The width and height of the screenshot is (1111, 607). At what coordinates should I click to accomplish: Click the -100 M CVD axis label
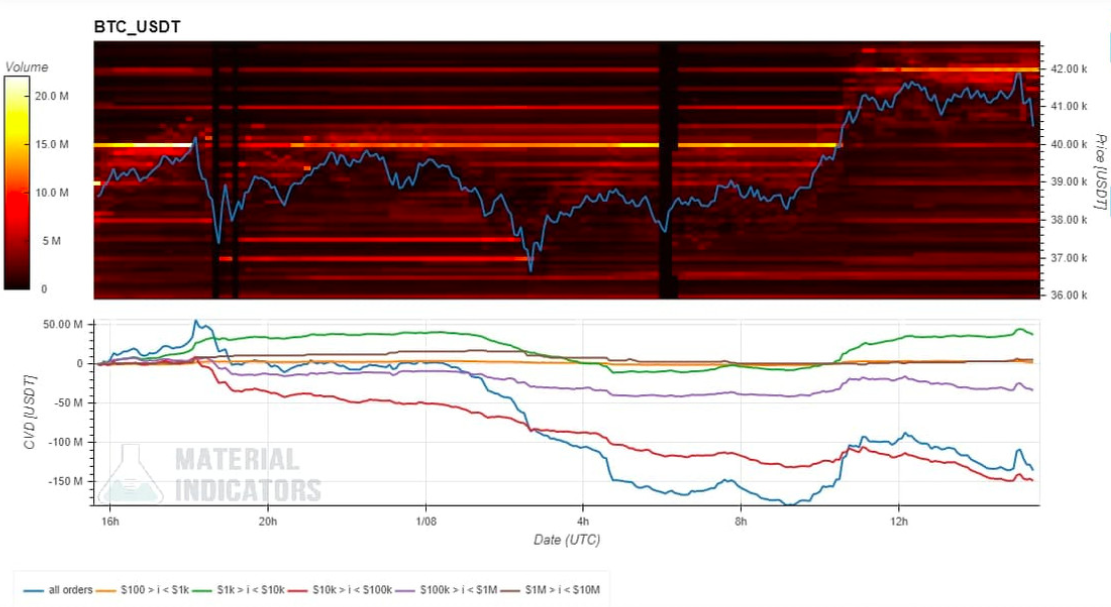[x=64, y=442]
